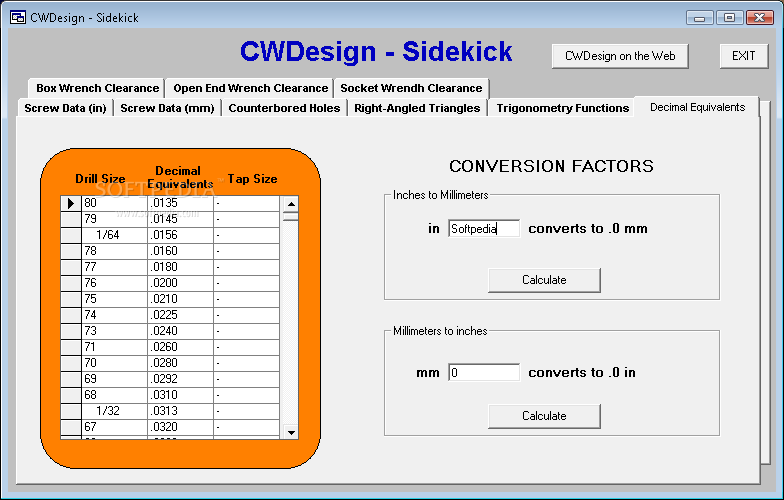Viewport: 784px width, 500px height.
Task: Click the scroll down arrow of drill table
Action: (291, 432)
